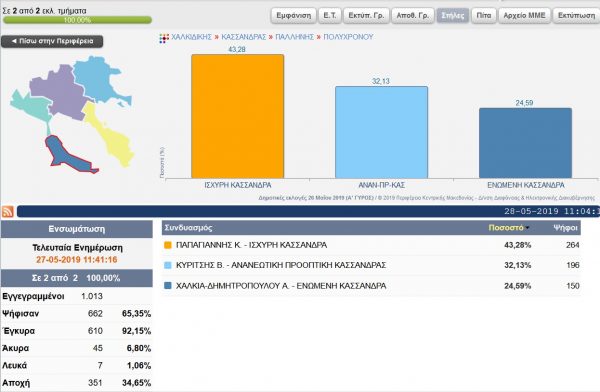
Task: Click the orange ΙΣΧΥΡΗ ΚΑΣΣΑΝΔΡΑ color swatch
Action: [x=168, y=245]
